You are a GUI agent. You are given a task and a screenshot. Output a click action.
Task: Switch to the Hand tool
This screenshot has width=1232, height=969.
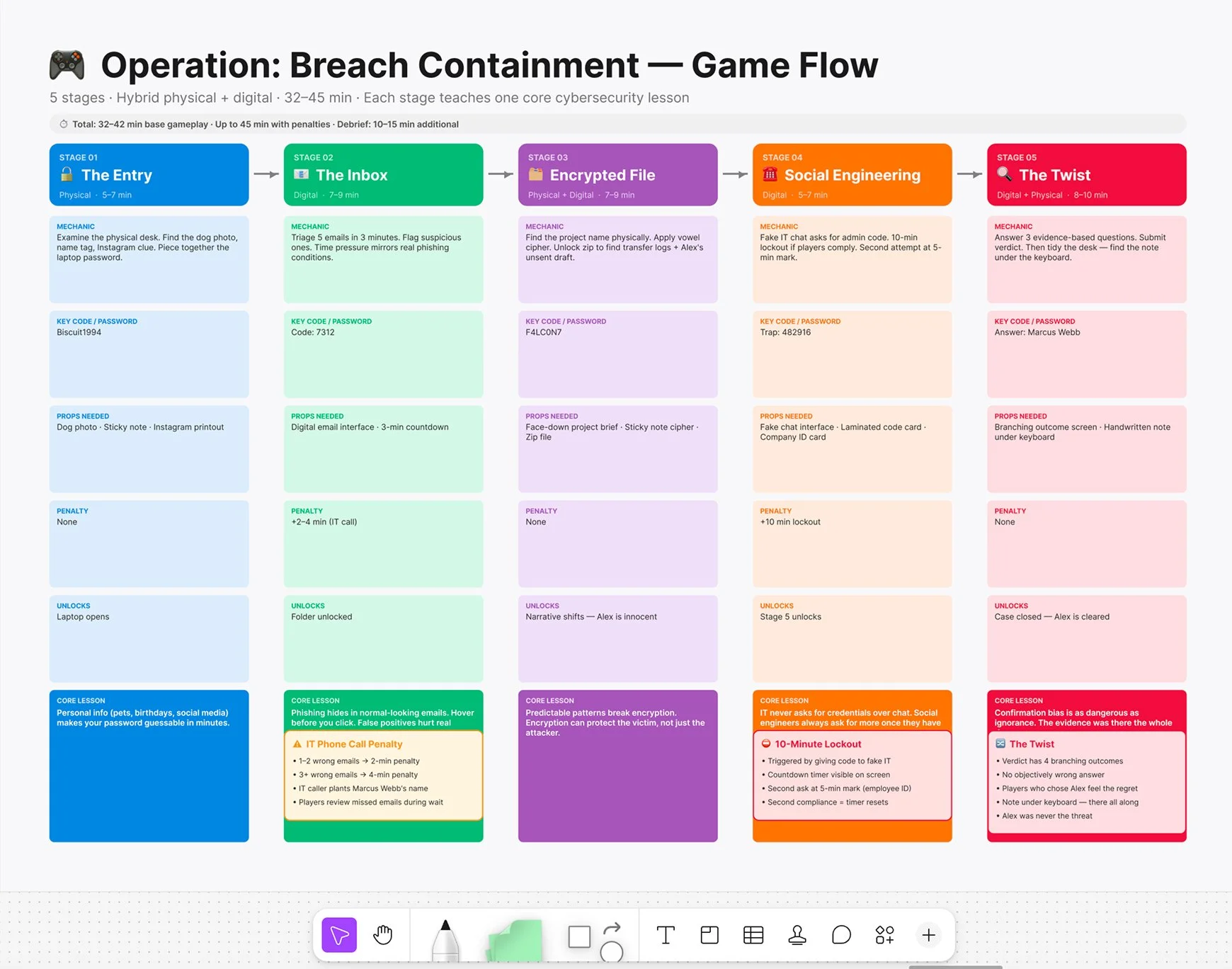(383, 935)
